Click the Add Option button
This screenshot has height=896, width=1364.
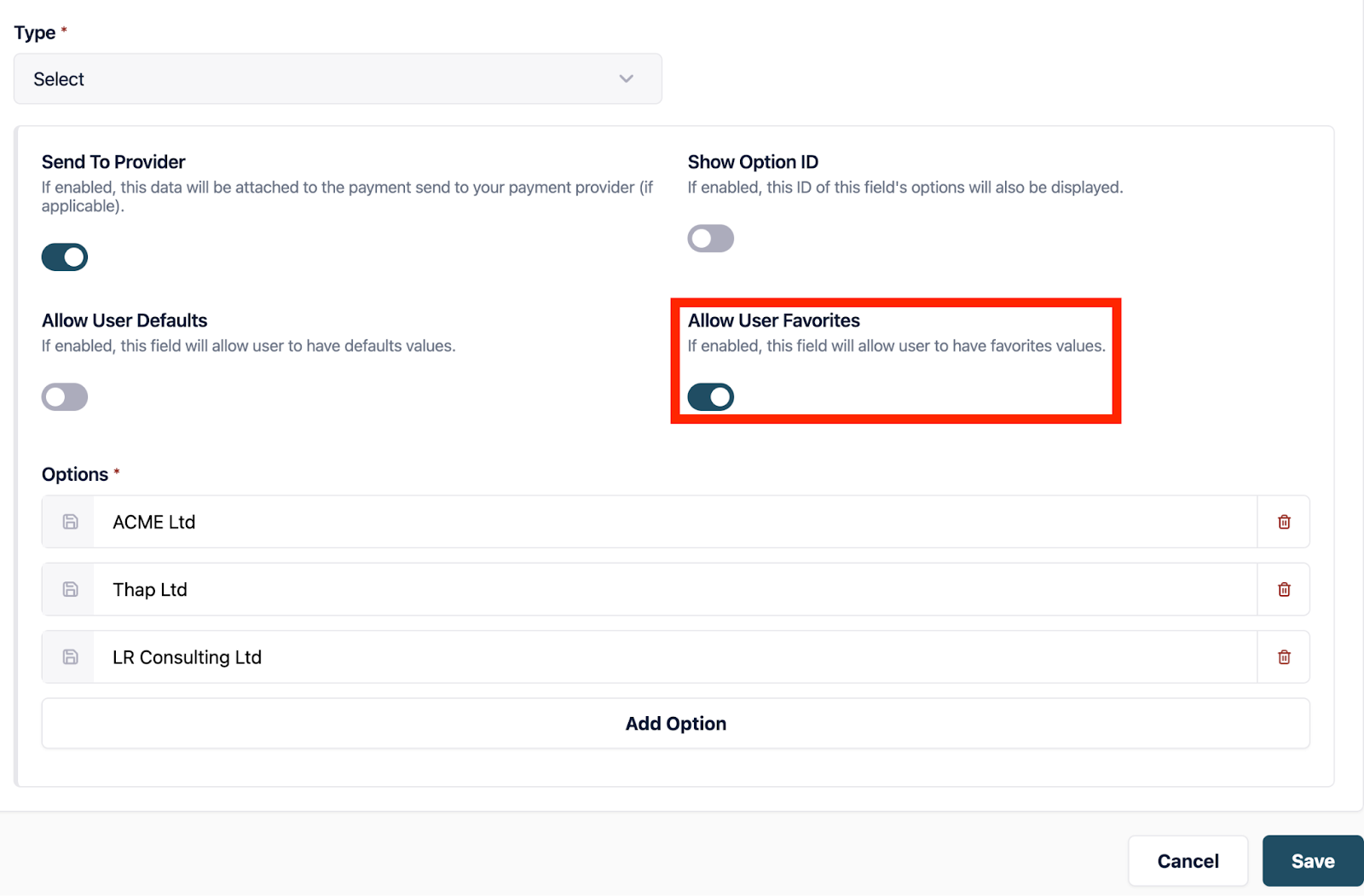click(x=675, y=724)
